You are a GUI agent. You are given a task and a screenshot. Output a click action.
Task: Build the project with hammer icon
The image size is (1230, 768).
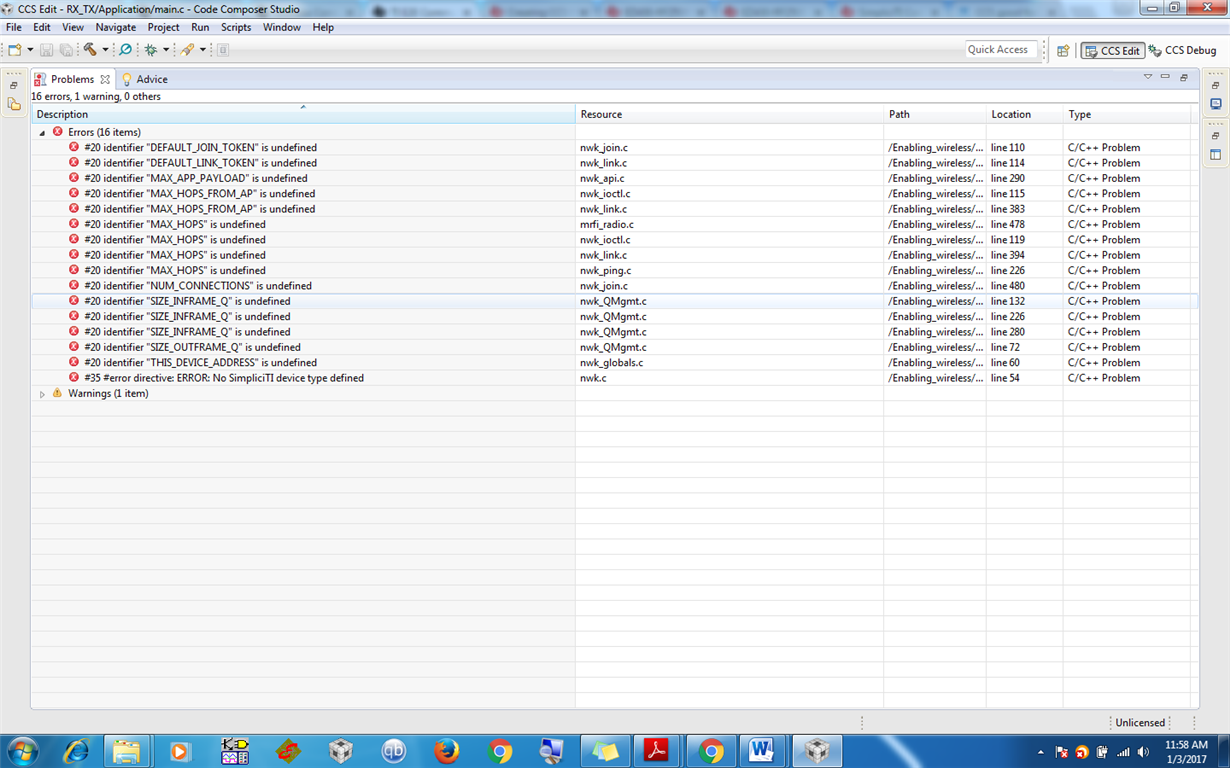coord(90,50)
